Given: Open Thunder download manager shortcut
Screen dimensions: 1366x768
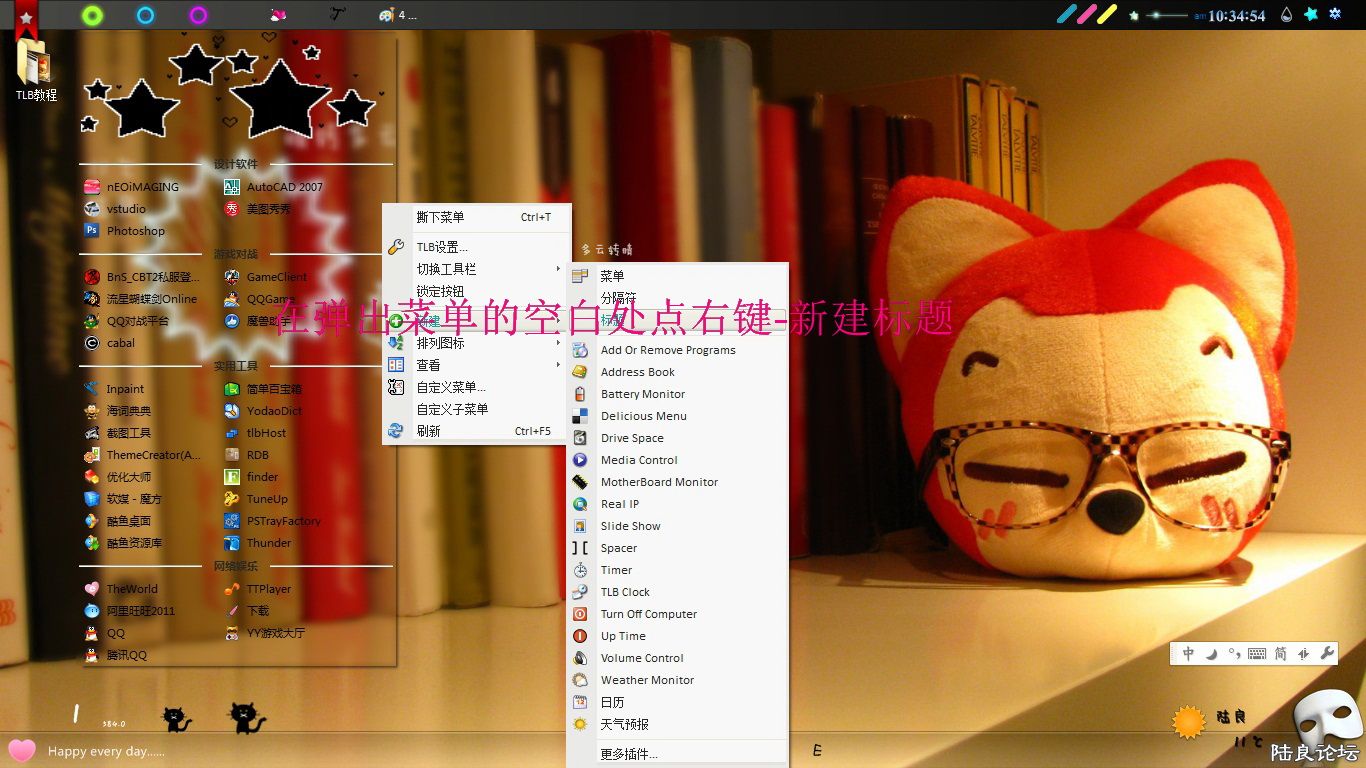Looking at the screenshot, I should 268,543.
